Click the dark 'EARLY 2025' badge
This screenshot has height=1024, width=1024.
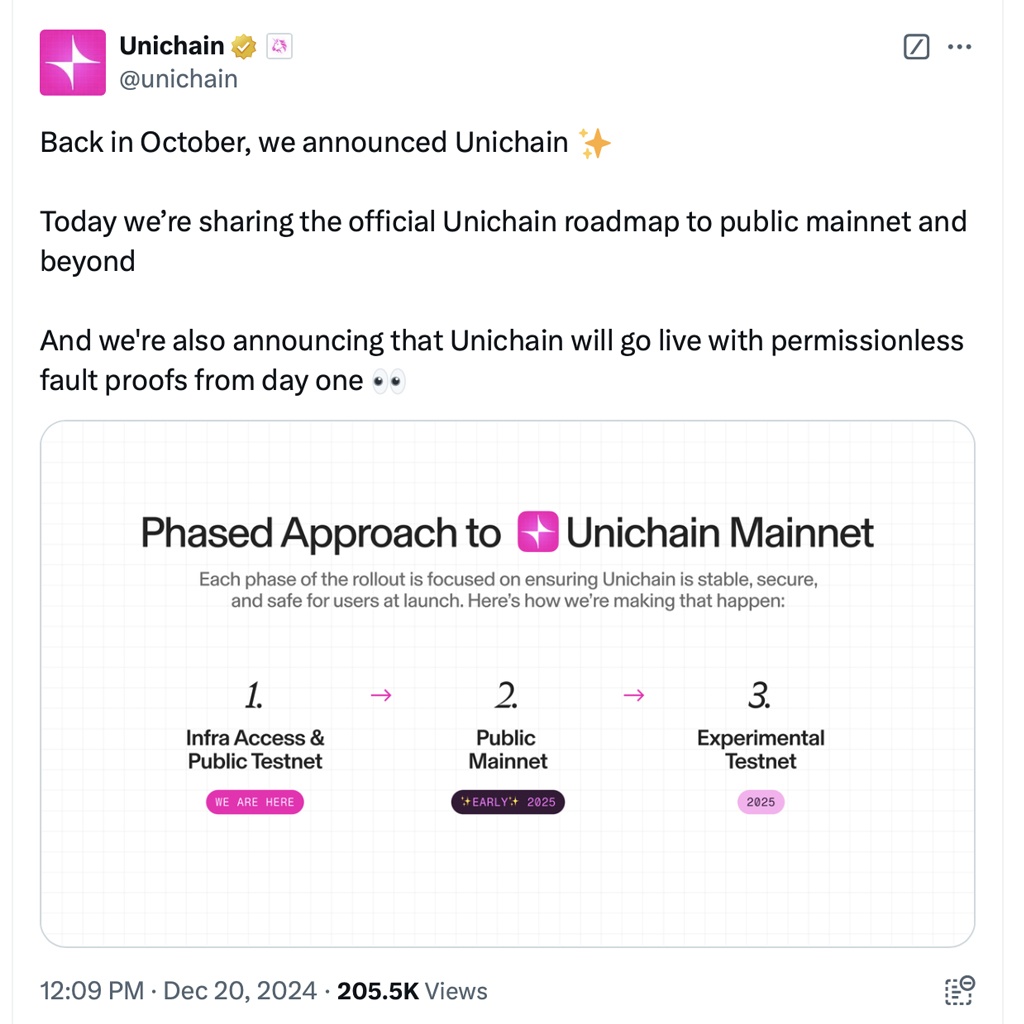[x=507, y=802]
